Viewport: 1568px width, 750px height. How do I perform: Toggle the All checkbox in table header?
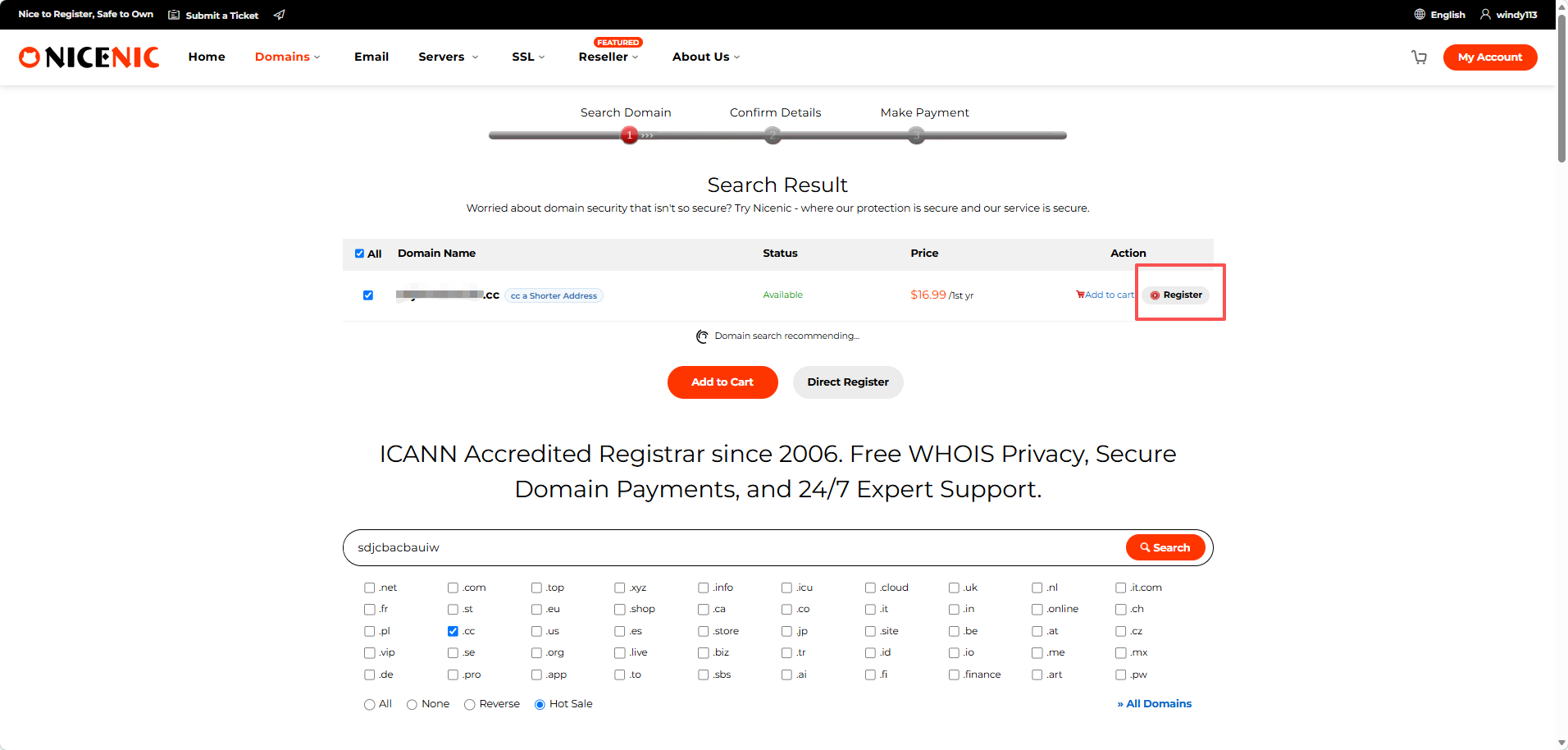click(359, 254)
